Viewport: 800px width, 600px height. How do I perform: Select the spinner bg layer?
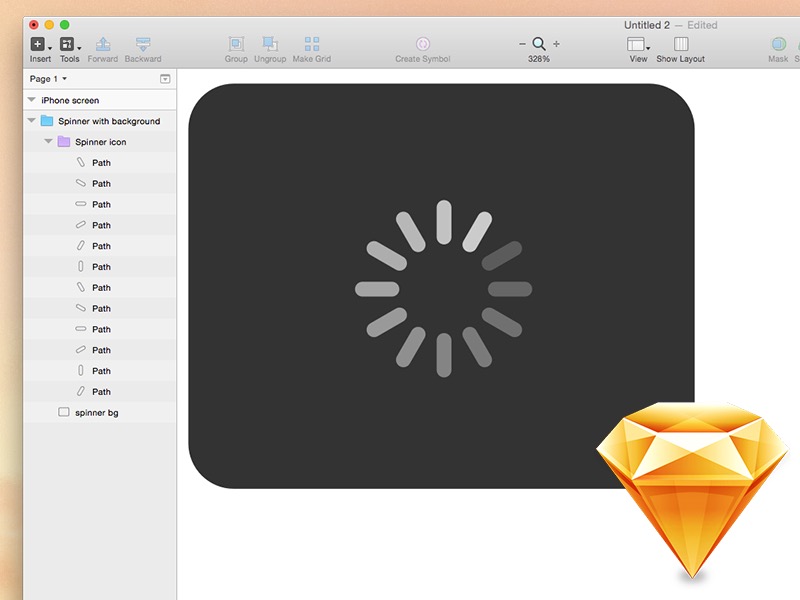point(97,412)
